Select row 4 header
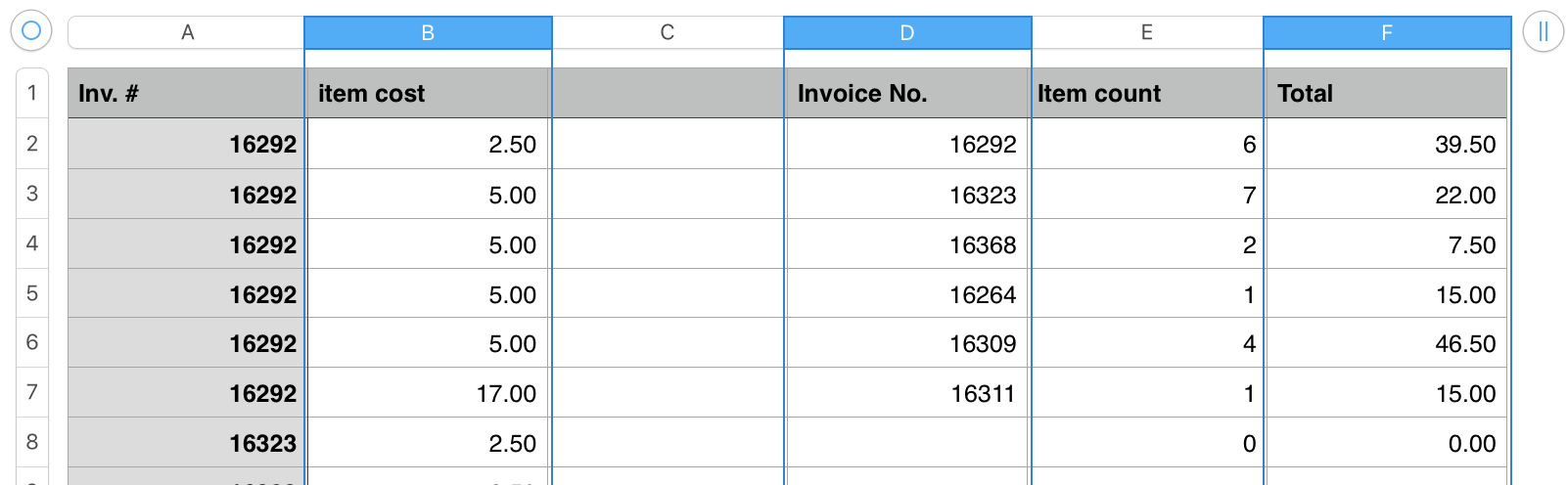The image size is (1568, 485). 32,243
